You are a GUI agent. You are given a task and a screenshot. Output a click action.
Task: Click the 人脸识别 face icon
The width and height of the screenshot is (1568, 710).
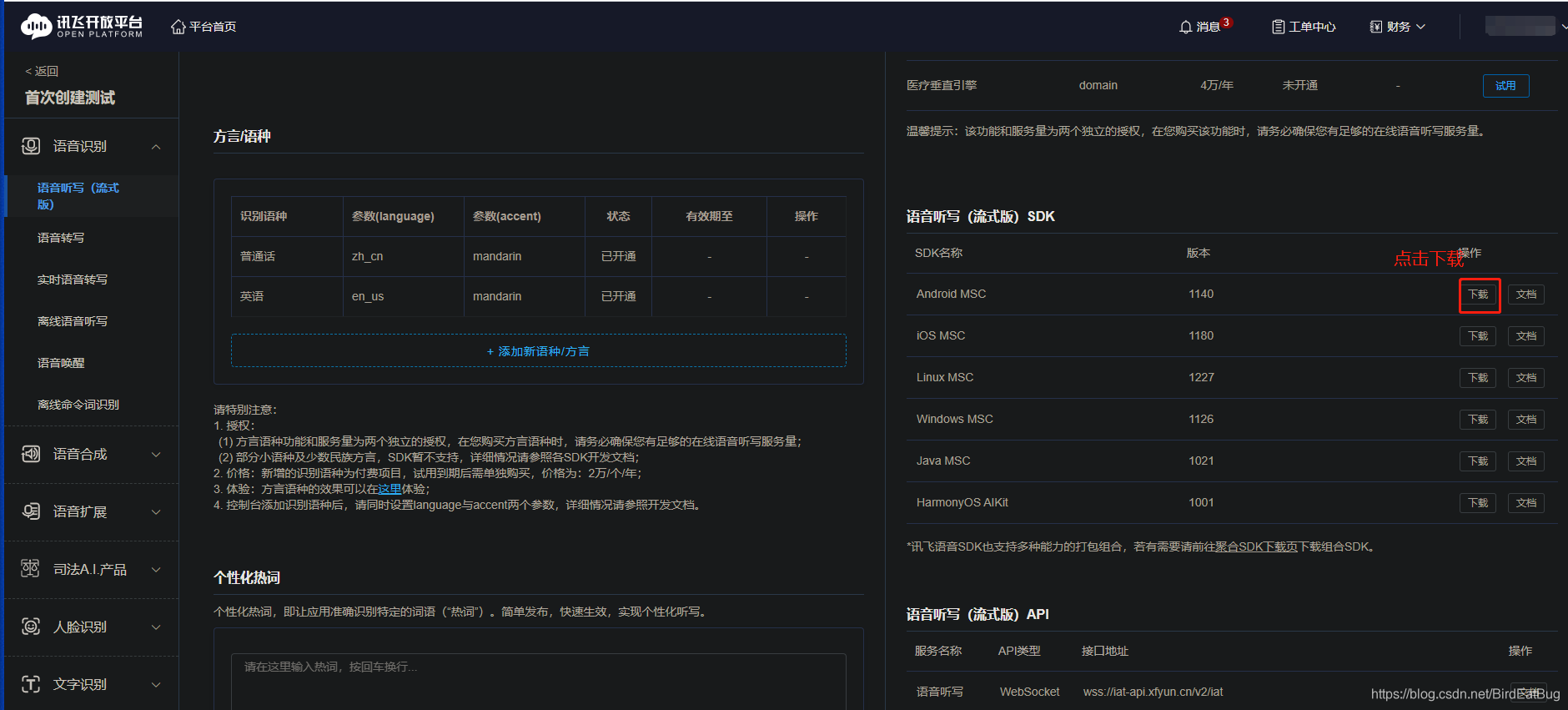[x=31, y=627]
